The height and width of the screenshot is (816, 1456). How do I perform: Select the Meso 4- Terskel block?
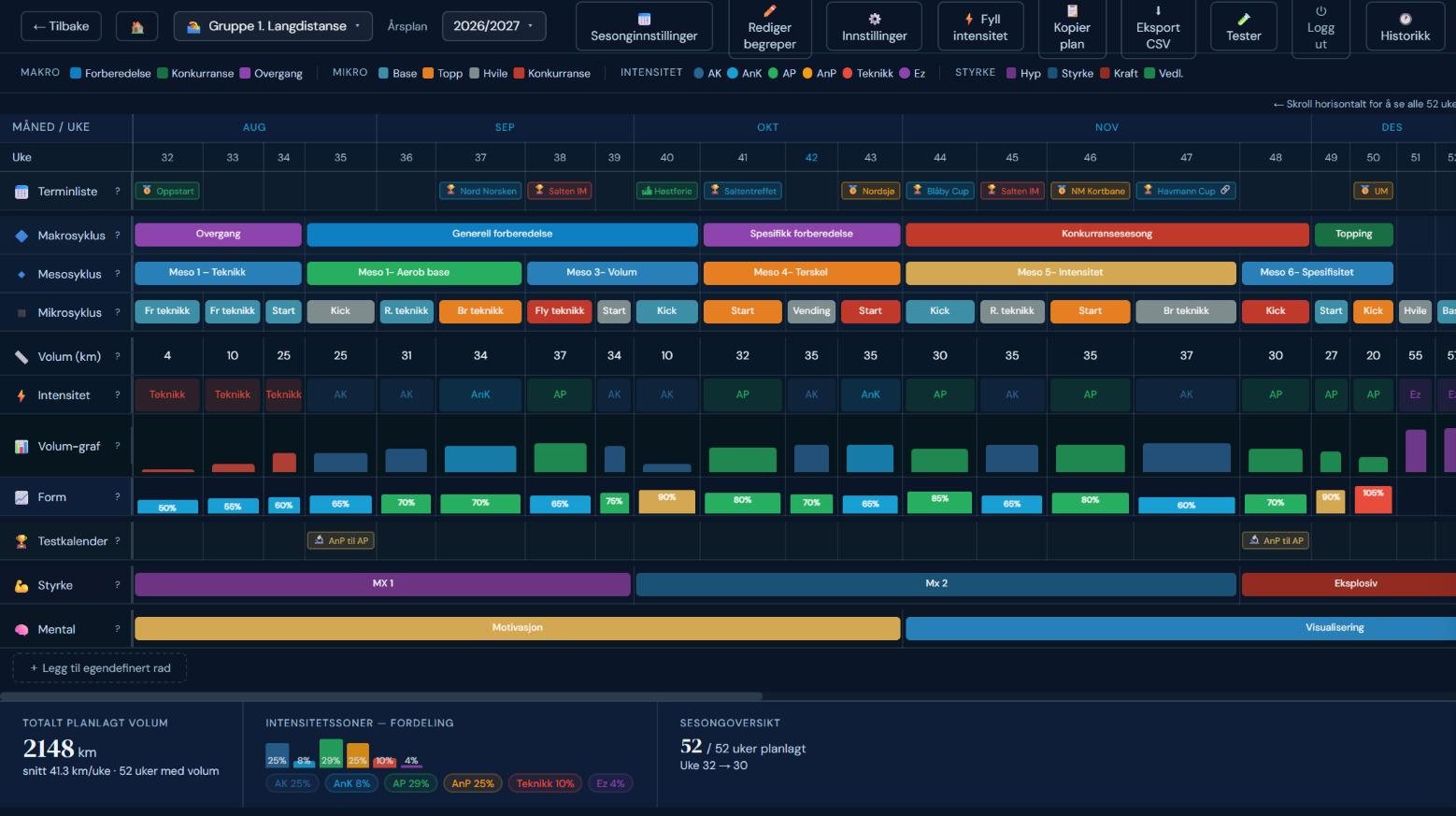[802, 273]
